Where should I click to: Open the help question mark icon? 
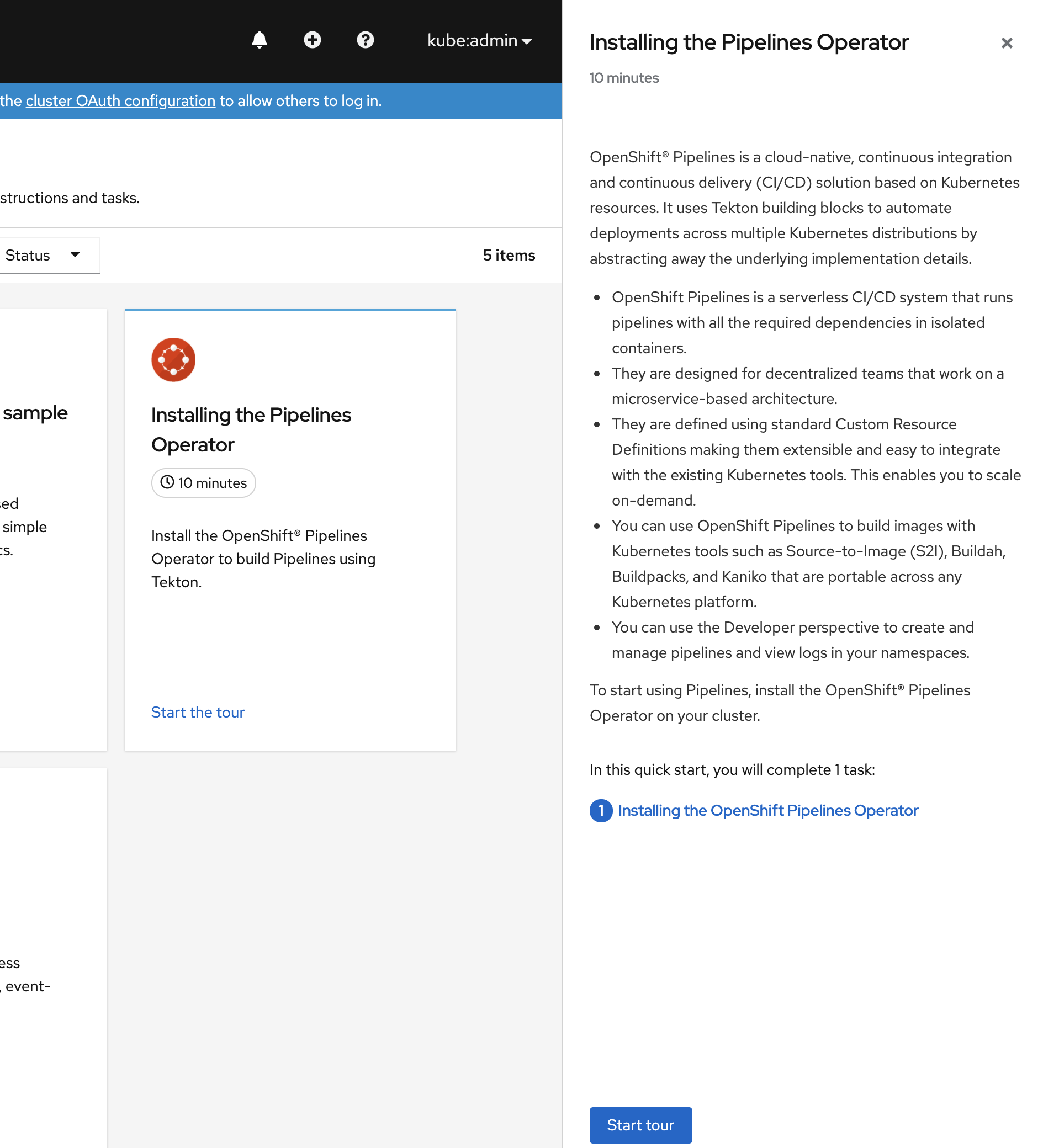tap(365, 40)
